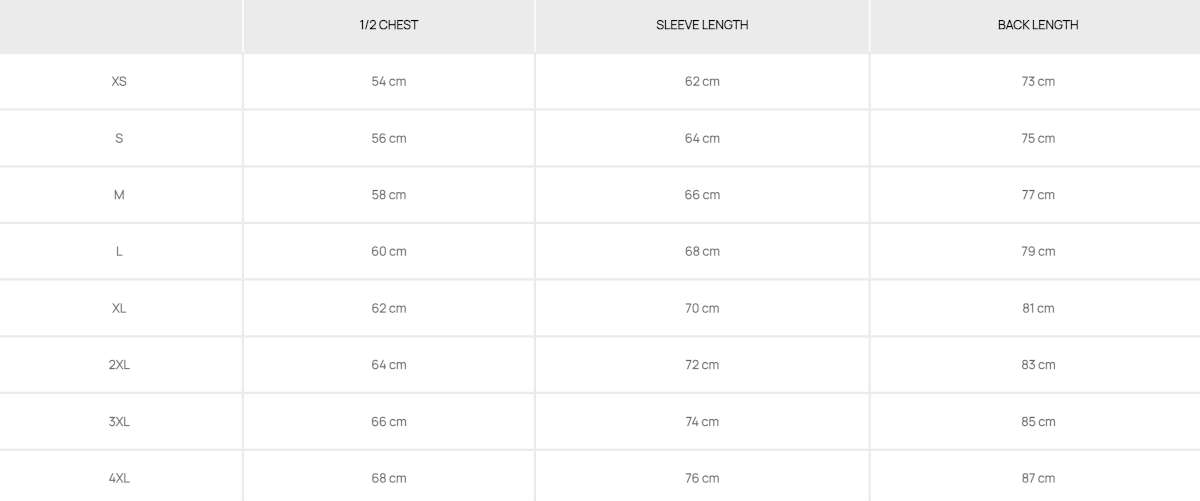Viewport: 1200px width, 501px height.
Task: Click the 1/2 CHEST column header
Action: click(389, 25)
